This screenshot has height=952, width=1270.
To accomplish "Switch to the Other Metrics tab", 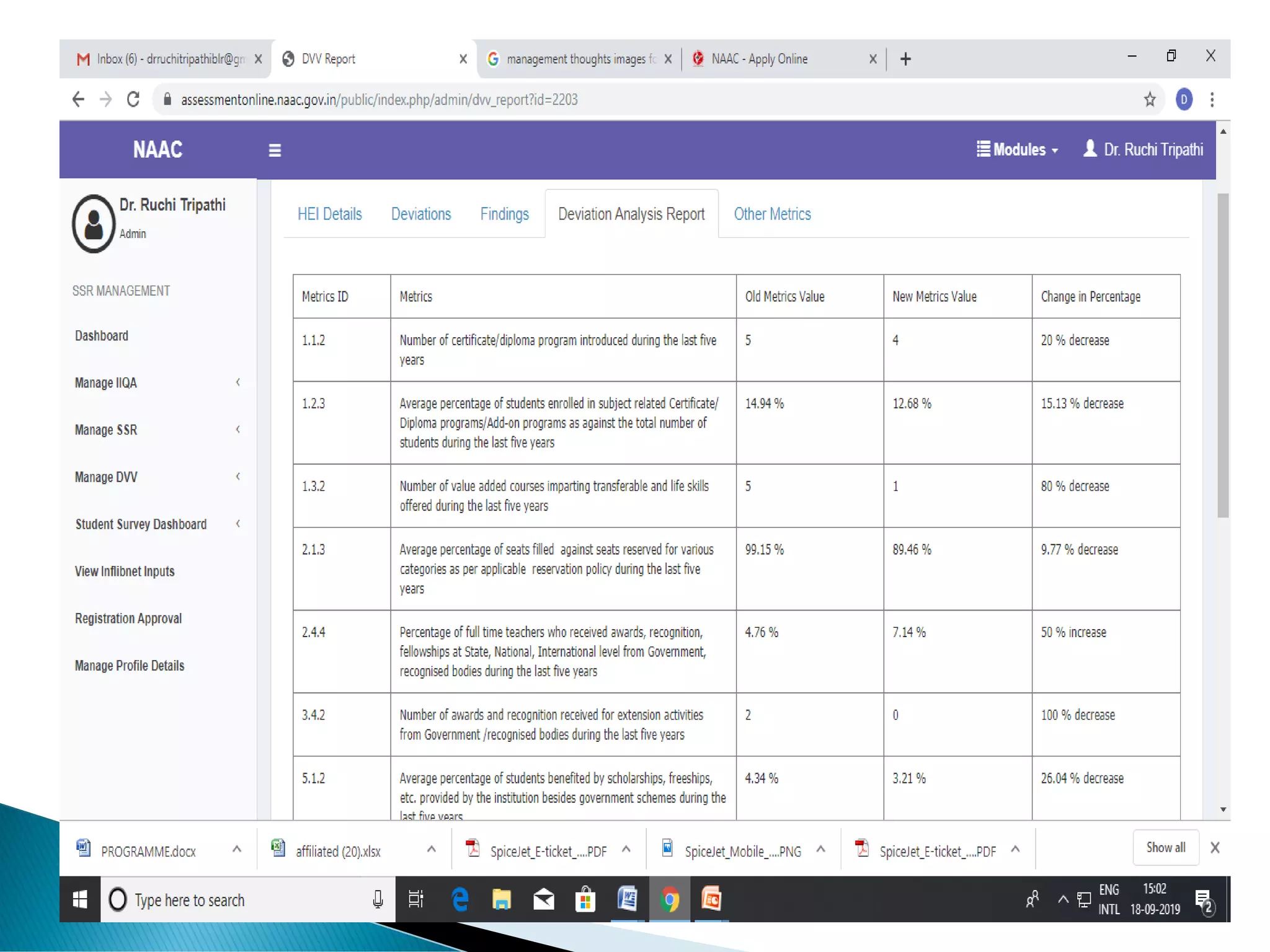I will pyautogui.click(x=772, y=214).
